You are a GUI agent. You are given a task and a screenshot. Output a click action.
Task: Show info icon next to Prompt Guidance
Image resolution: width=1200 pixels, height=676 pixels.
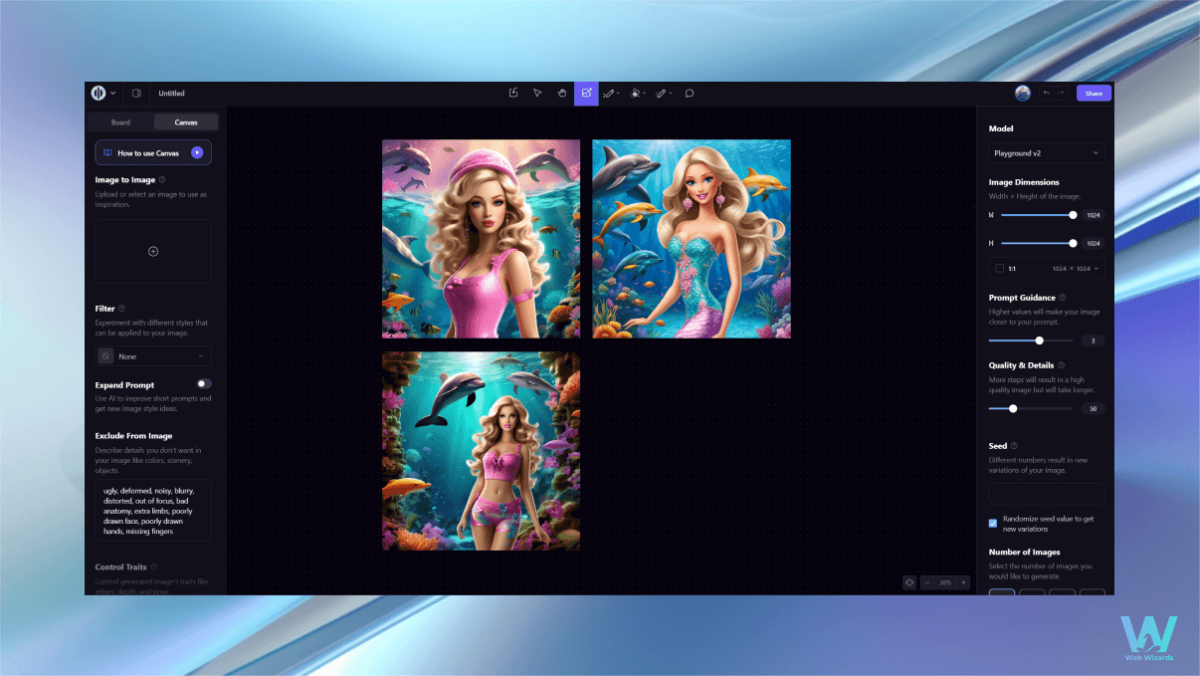[1062, 297]
